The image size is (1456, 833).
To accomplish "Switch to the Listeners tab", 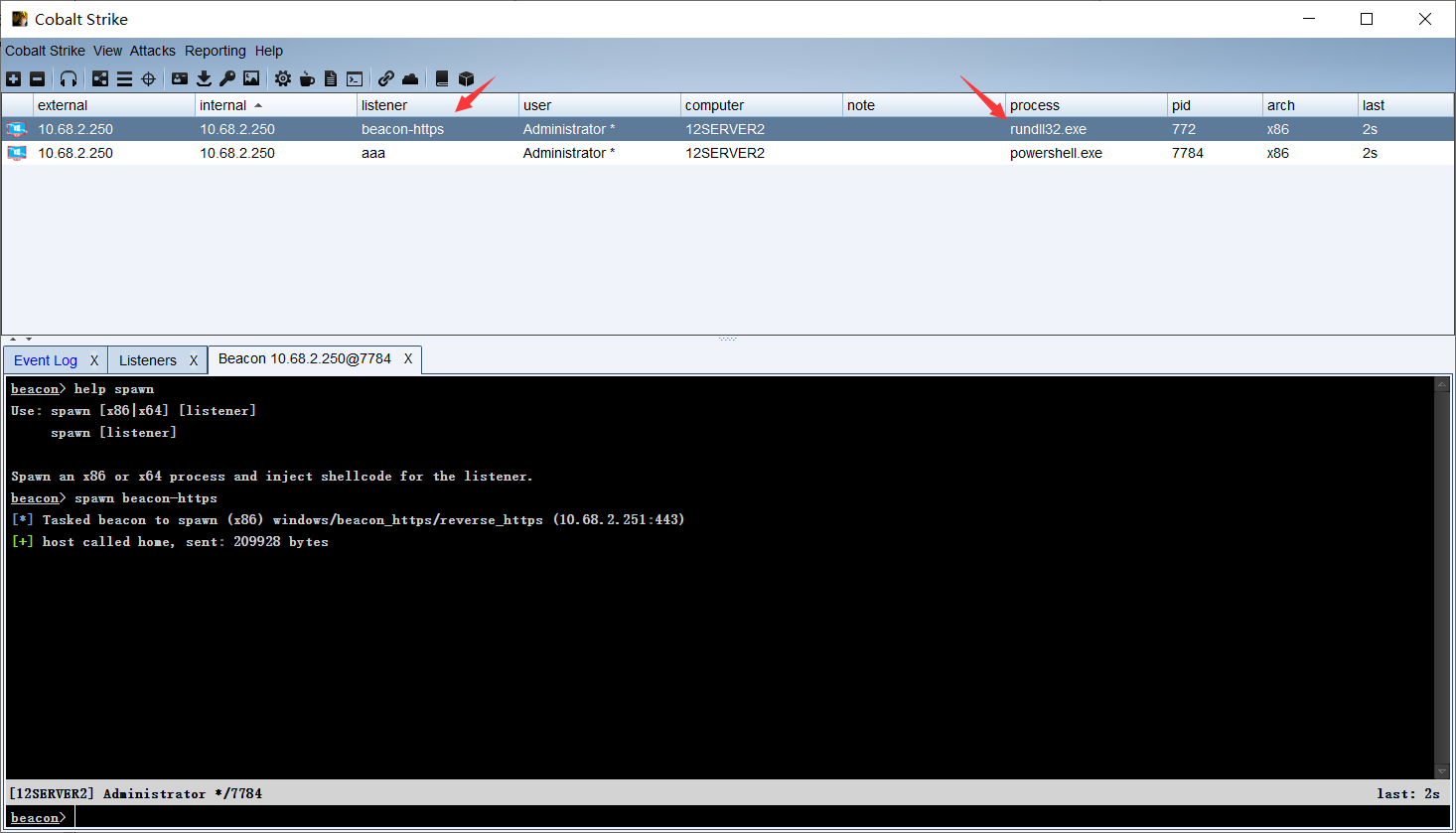I will 148,360.
